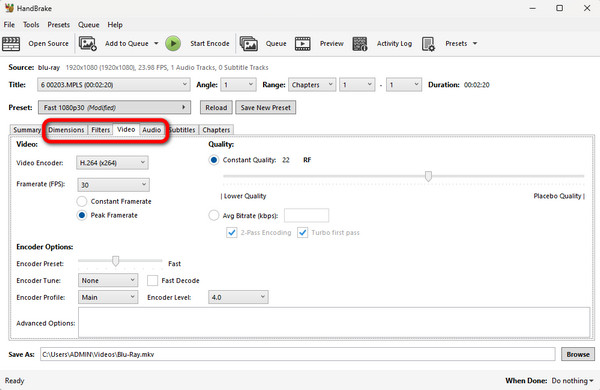
Task: Click the Avg Bitrate input field
Action: point(306,215)
